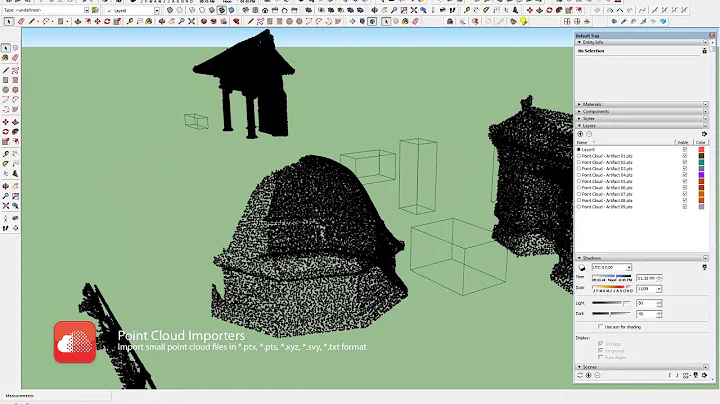Make Point Cloud - Artifact 02.pts the active layer

579,163
